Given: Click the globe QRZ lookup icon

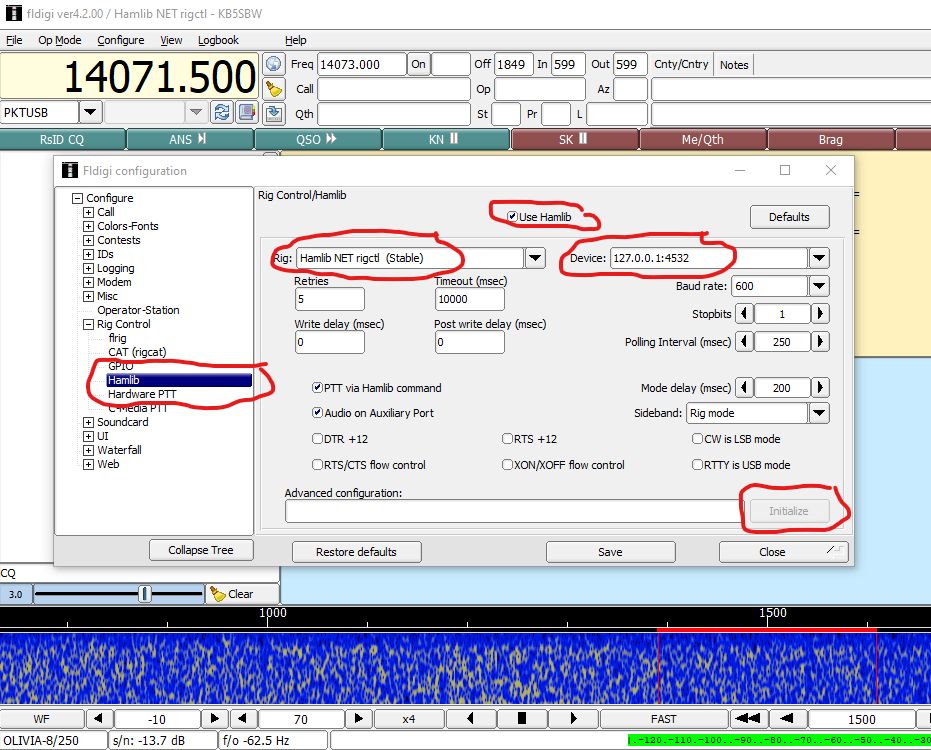Looking at the screenshot, I should pos(273,64).
